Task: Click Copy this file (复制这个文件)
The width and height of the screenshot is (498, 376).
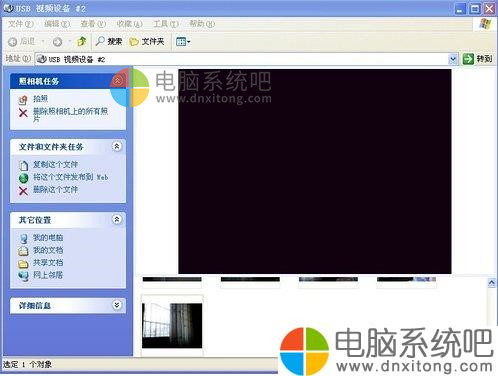Action: 55,165
